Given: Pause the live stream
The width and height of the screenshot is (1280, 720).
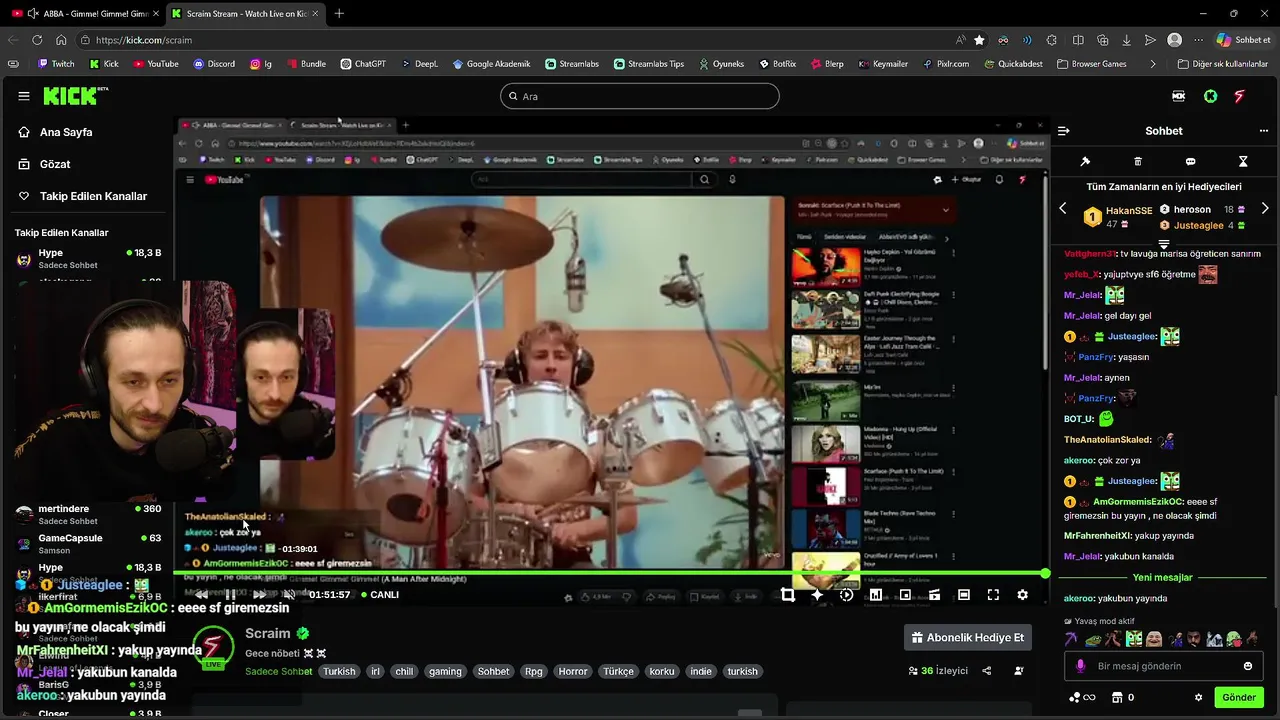Looking at the screenshot, I should pos(230,595).
